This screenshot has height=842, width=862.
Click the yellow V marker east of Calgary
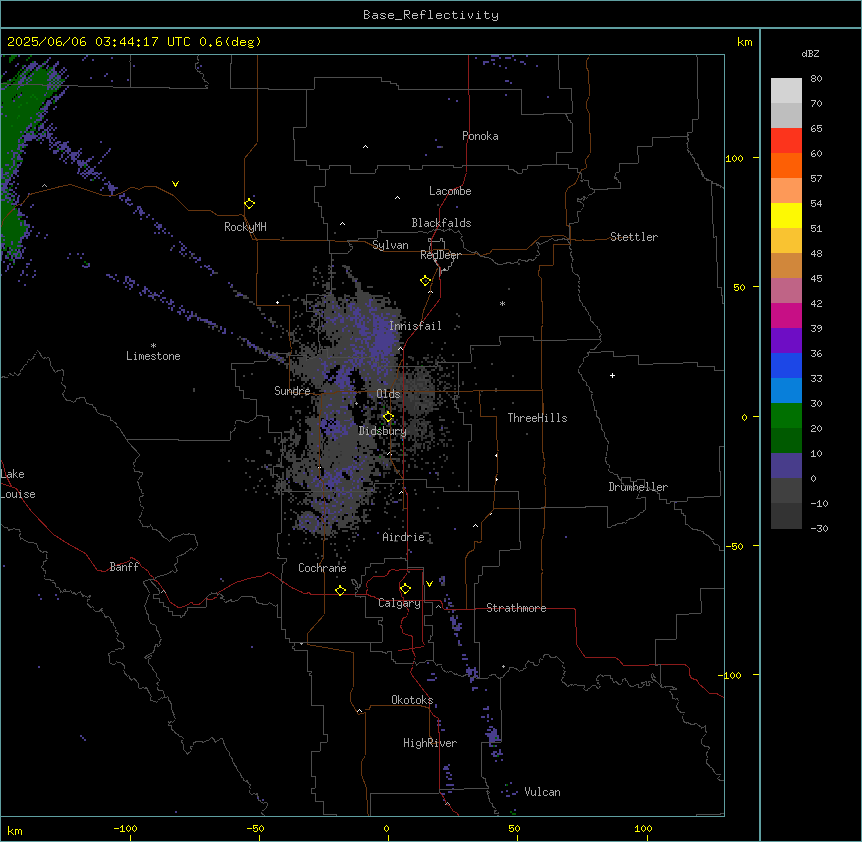tap(429, 584)
